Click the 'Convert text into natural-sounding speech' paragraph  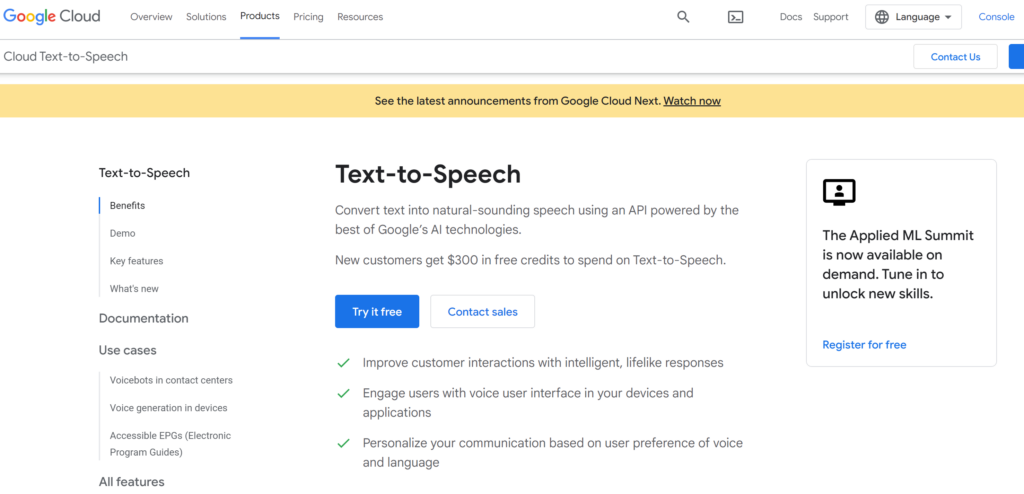click(x=537, y=220)
